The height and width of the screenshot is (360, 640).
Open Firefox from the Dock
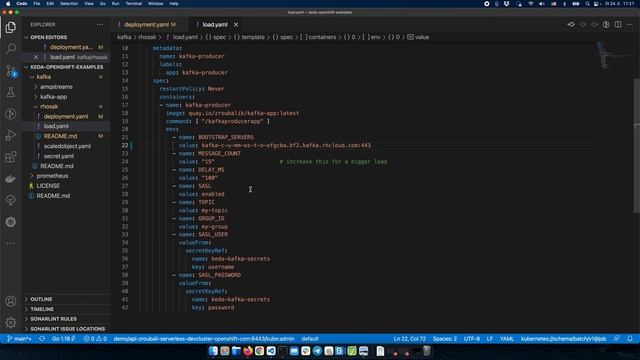(248, 351)
